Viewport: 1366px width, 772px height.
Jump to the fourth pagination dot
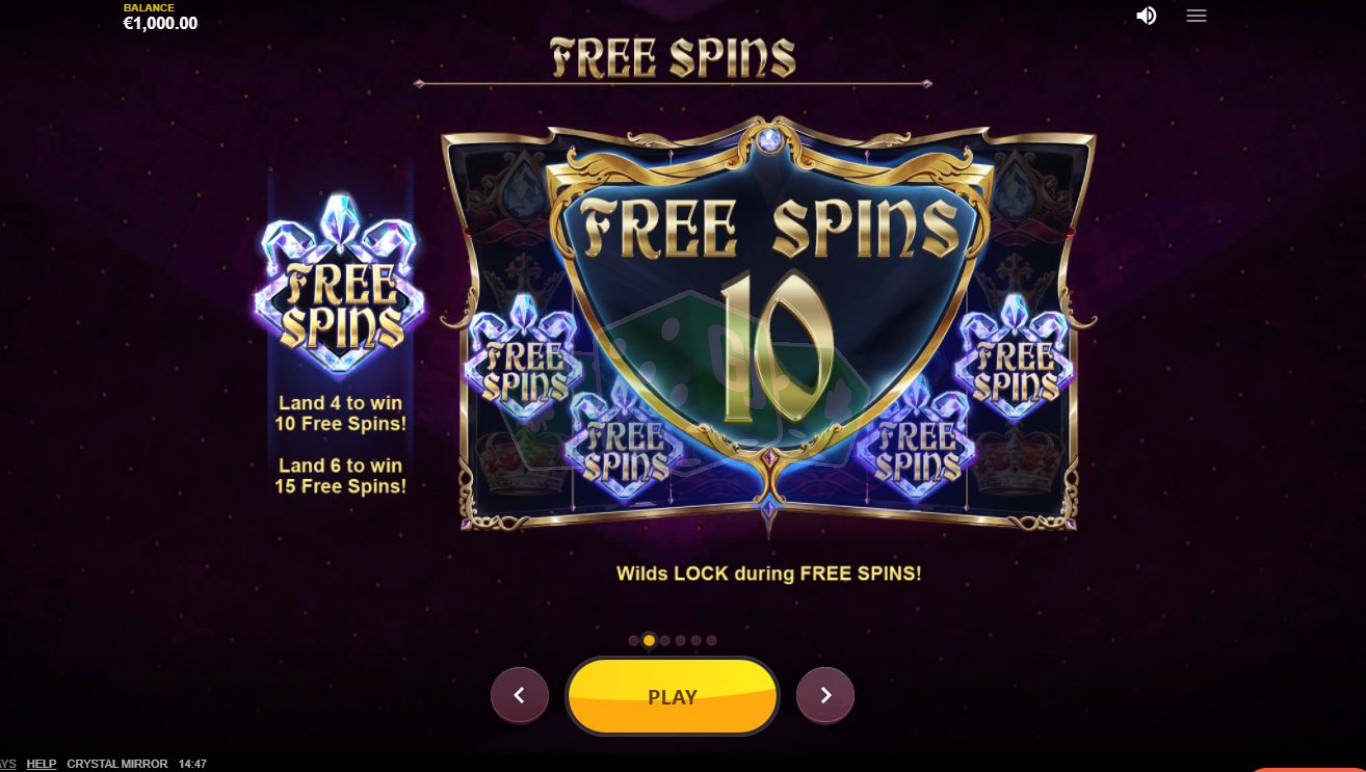[680, 641]
